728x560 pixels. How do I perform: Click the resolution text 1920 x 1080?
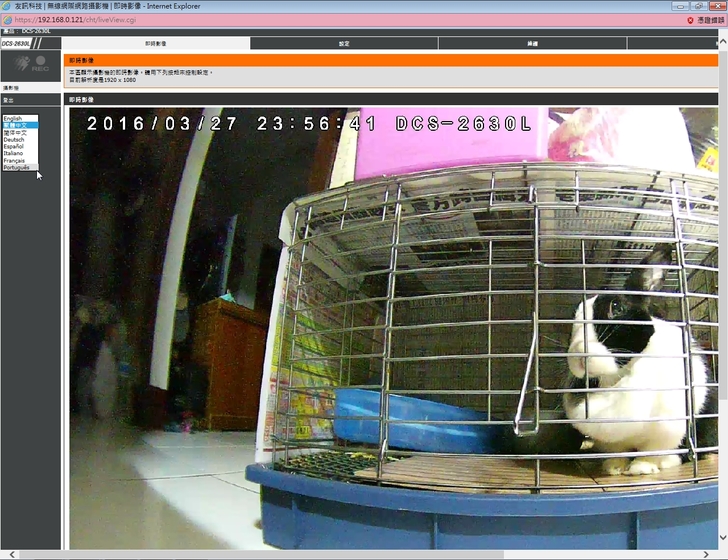(x=120, y=80)
